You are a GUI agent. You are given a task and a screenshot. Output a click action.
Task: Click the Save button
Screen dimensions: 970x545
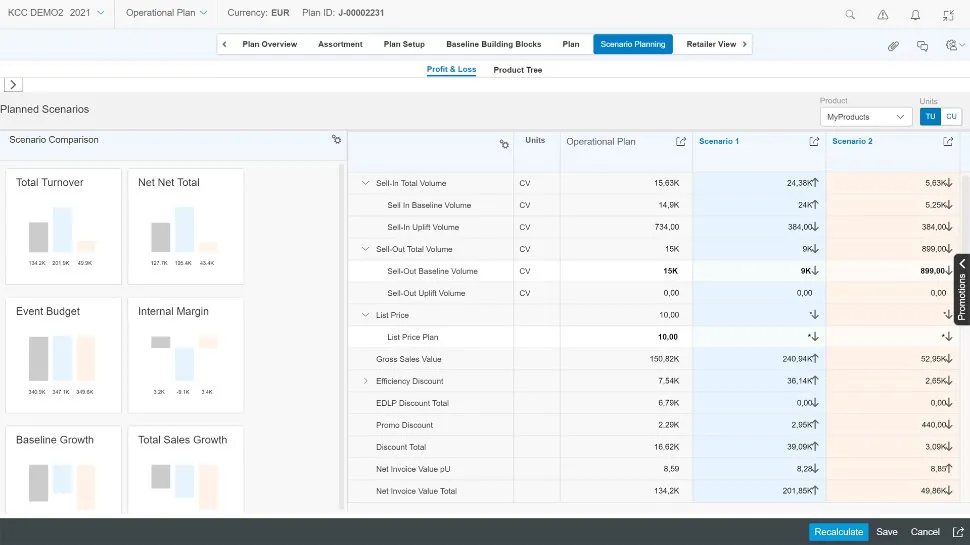tap(887, 532)
